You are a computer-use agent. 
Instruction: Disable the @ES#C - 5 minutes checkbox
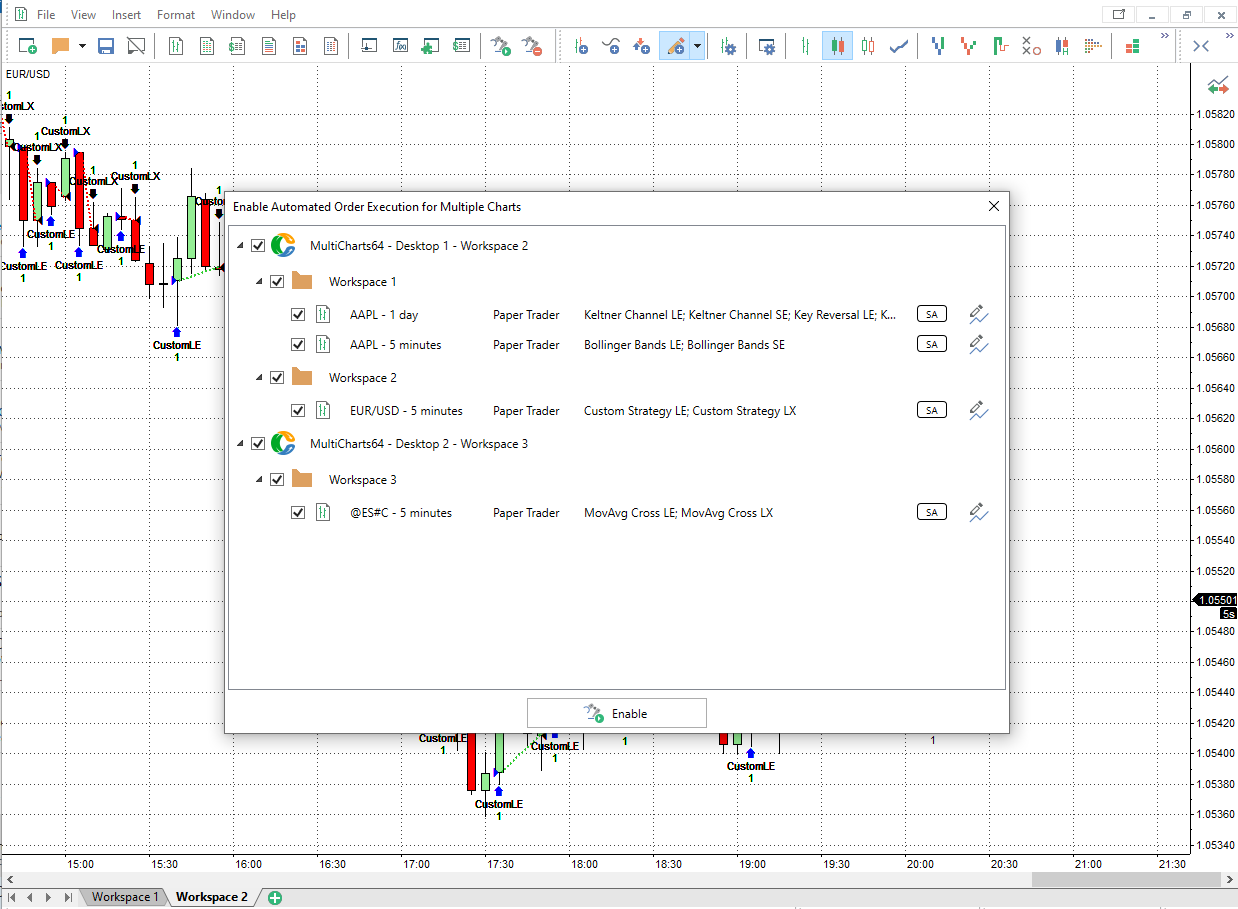pyautogui.click(x=298, y=512)
